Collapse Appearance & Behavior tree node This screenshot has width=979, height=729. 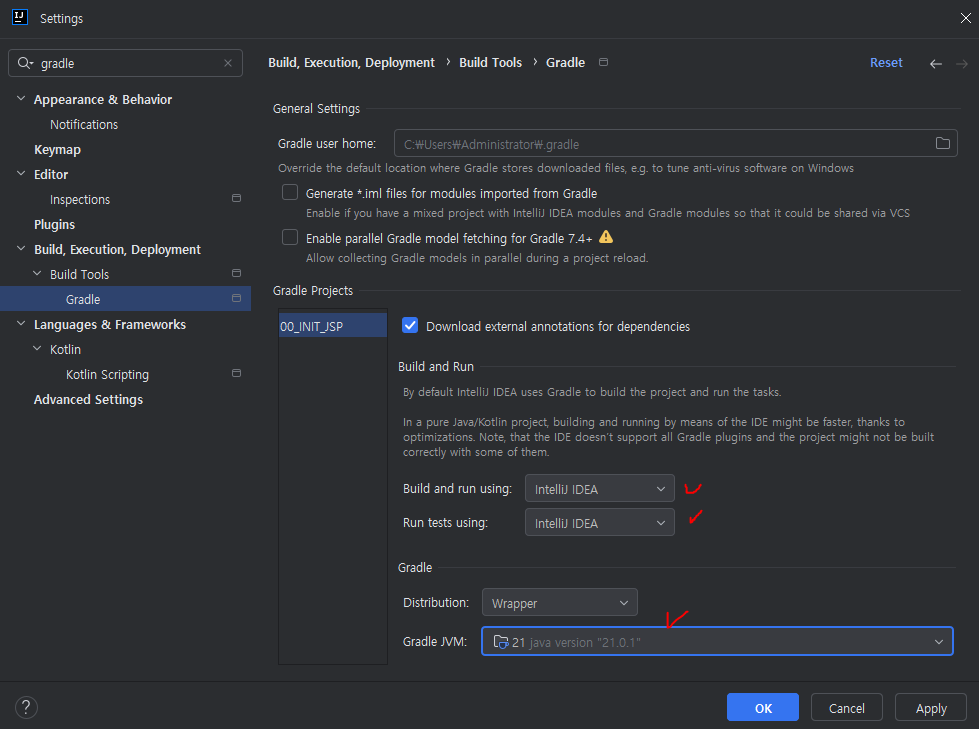(x=21, y=99)
